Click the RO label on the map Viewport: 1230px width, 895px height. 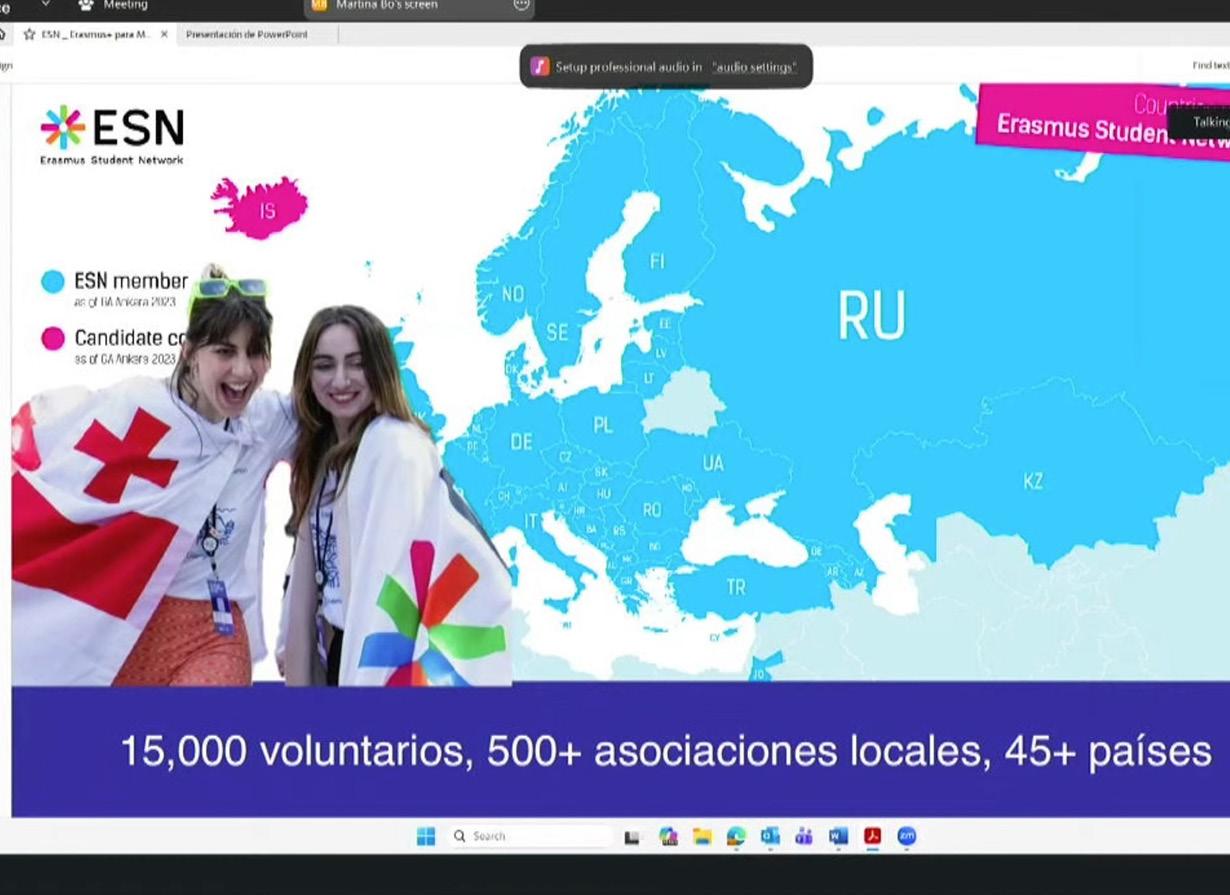(652, 510)
